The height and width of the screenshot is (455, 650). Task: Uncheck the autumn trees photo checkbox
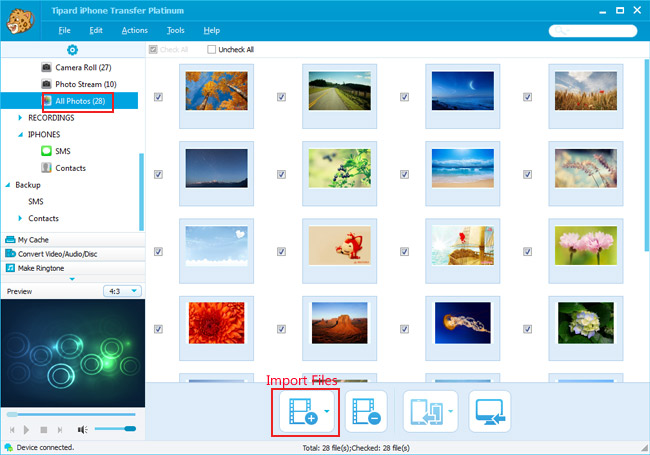158,97
